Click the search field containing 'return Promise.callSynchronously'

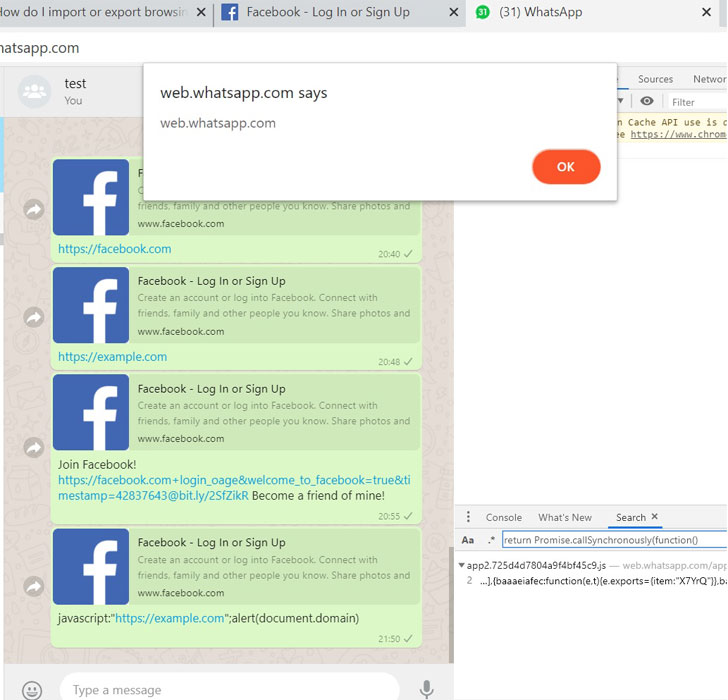pos(615,540)
